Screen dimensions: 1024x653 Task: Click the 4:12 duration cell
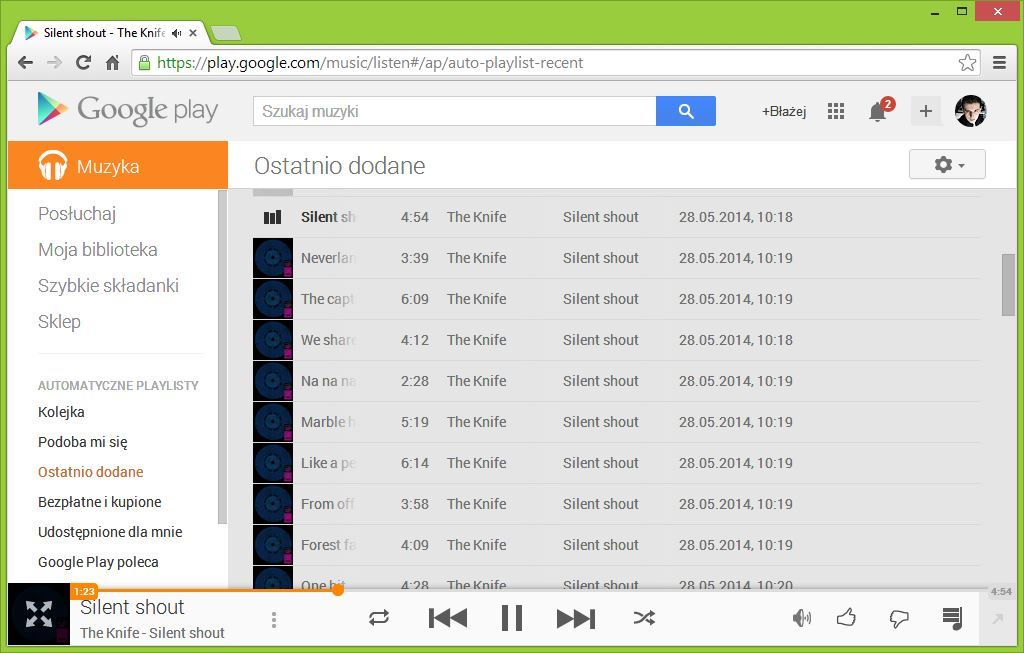point(415,340)
